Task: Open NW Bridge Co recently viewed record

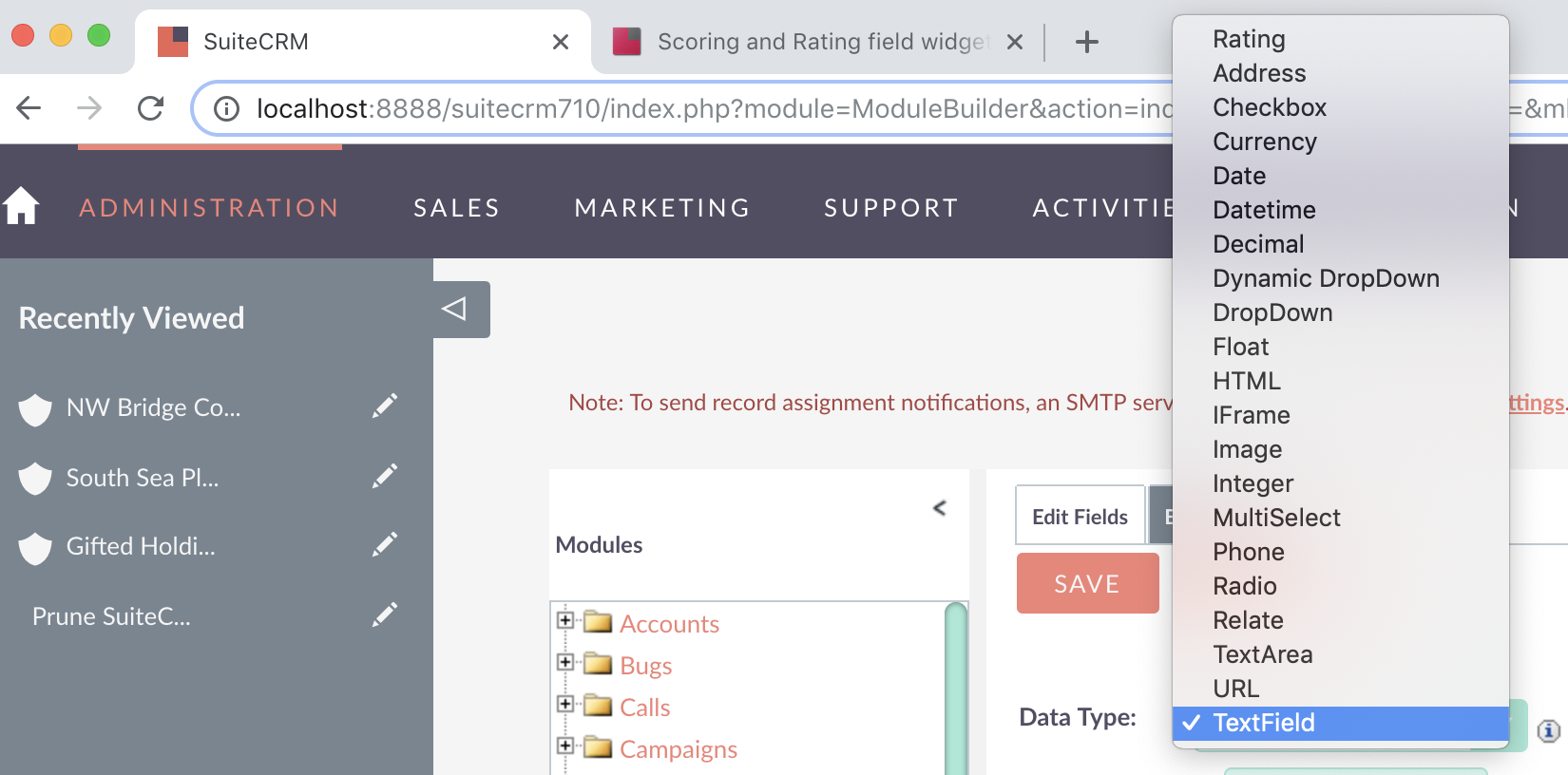Action: [x=153, y=407]
